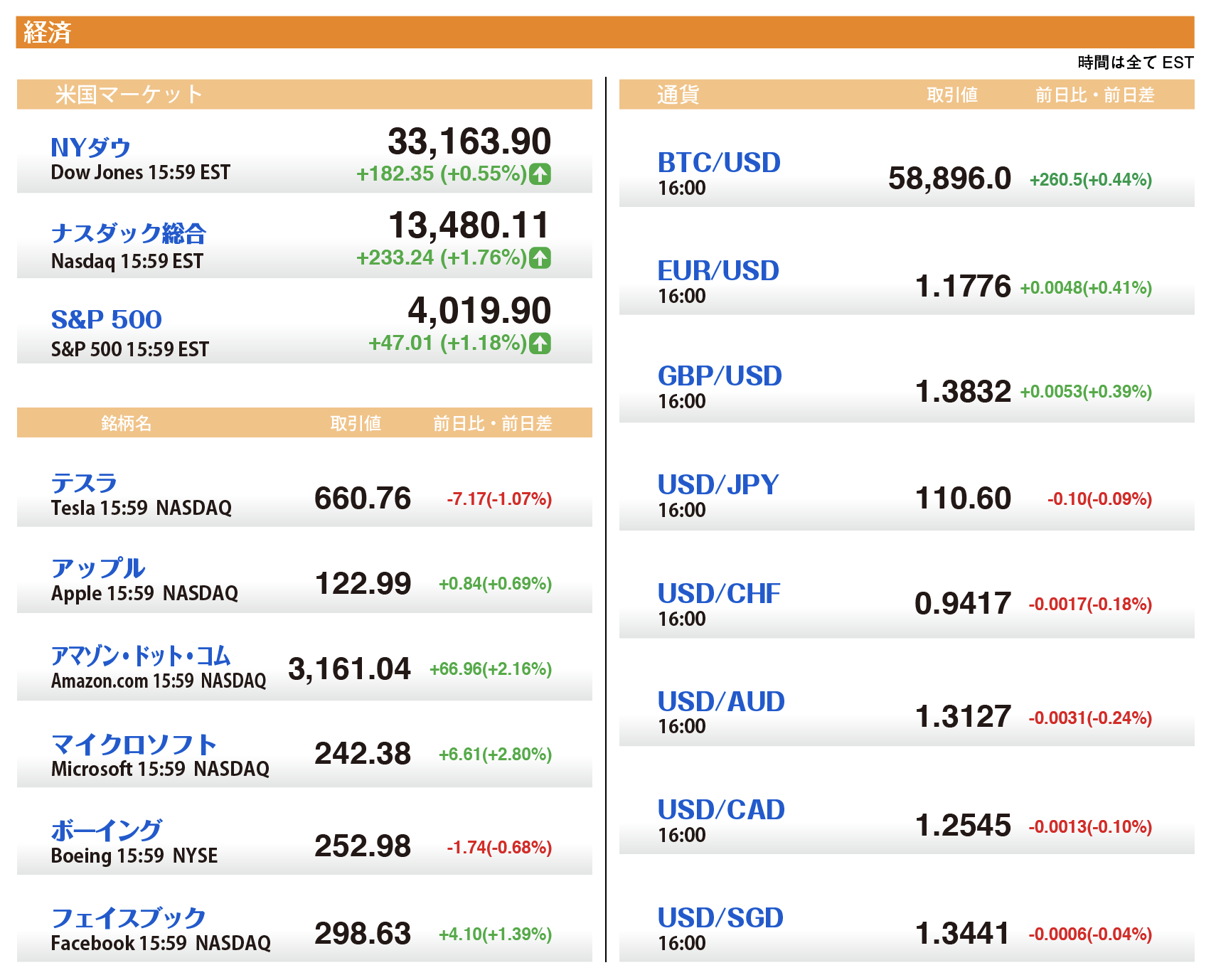Select the USD/JPY currency pair

click(x=718, y=485)
